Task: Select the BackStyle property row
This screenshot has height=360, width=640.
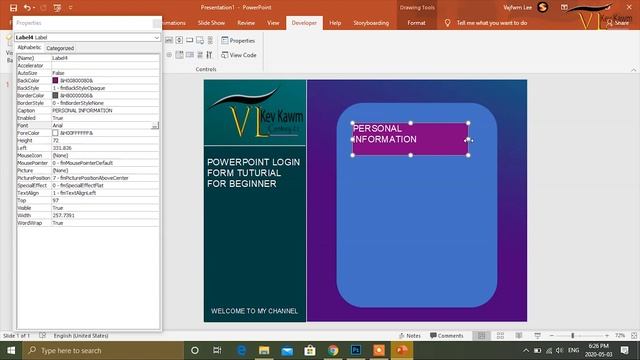Action: click(88, 88)
